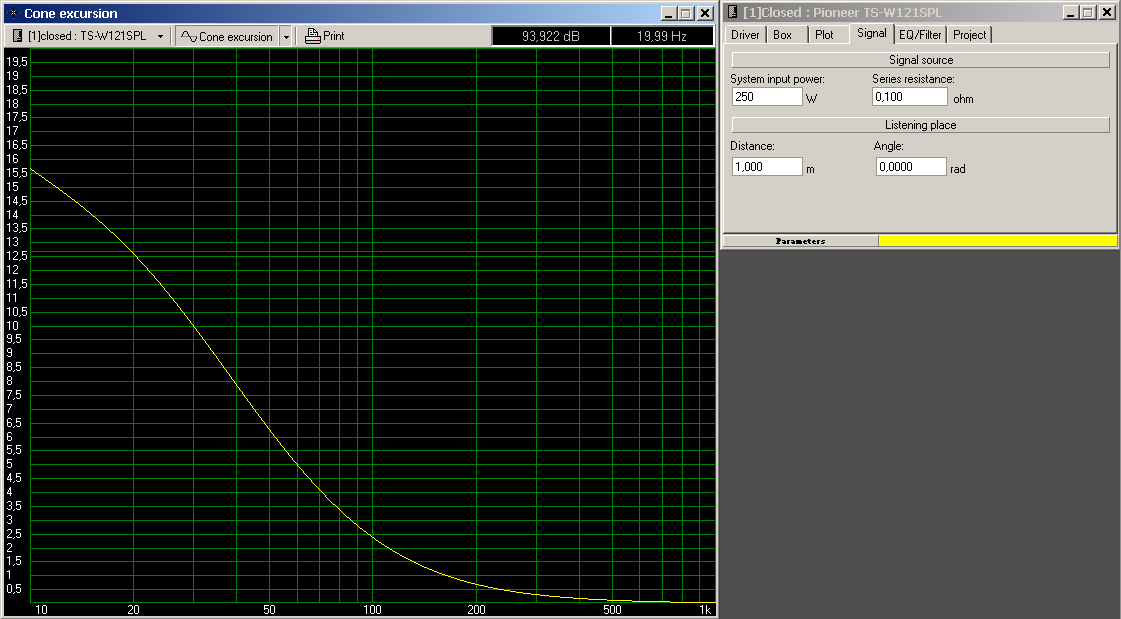Click the Distance input field
This screenshot has width=1121, height=619.
click(766, 167)
